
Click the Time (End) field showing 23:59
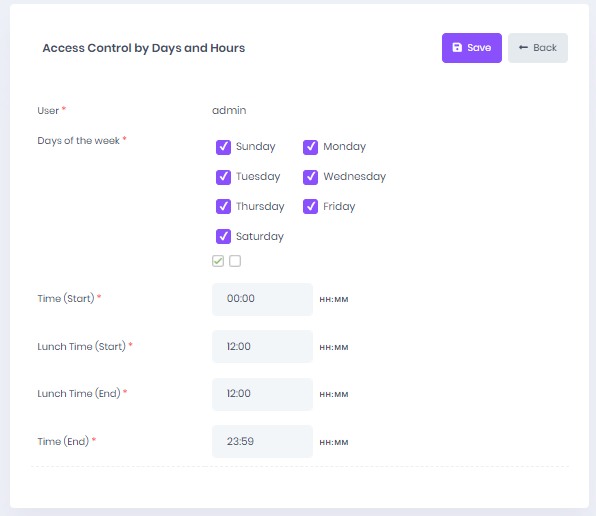point(262,442)
